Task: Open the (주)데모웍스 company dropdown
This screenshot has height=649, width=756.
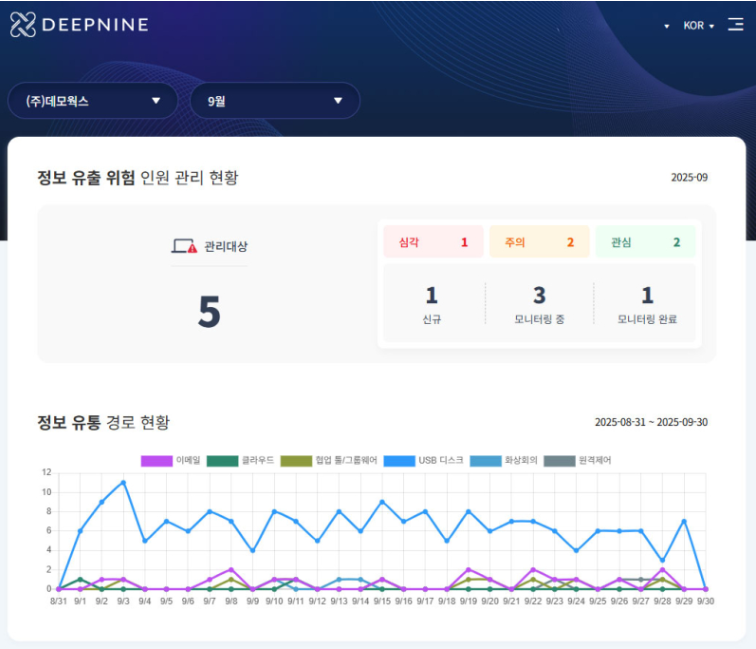Action: pyautogui.click(x=93, y=101)
